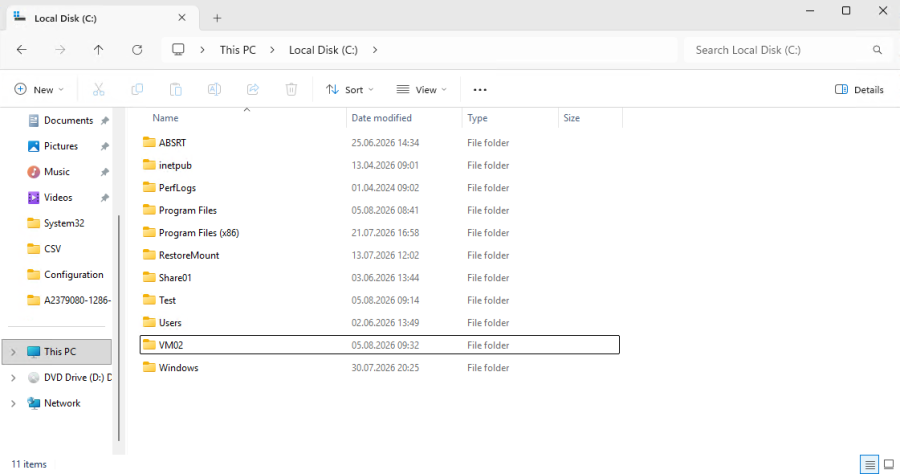Click the navigation pane scrollbar

coord(119,328)
